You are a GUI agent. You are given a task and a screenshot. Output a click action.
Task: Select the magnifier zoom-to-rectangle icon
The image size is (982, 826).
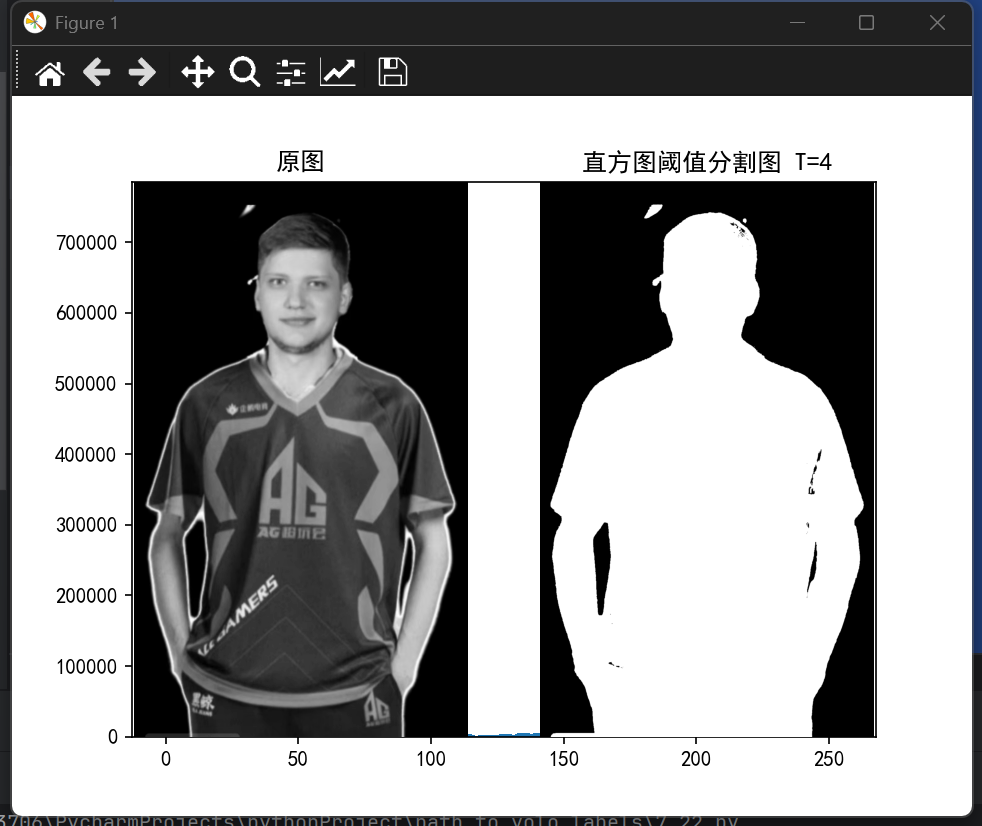coord(245,71)
